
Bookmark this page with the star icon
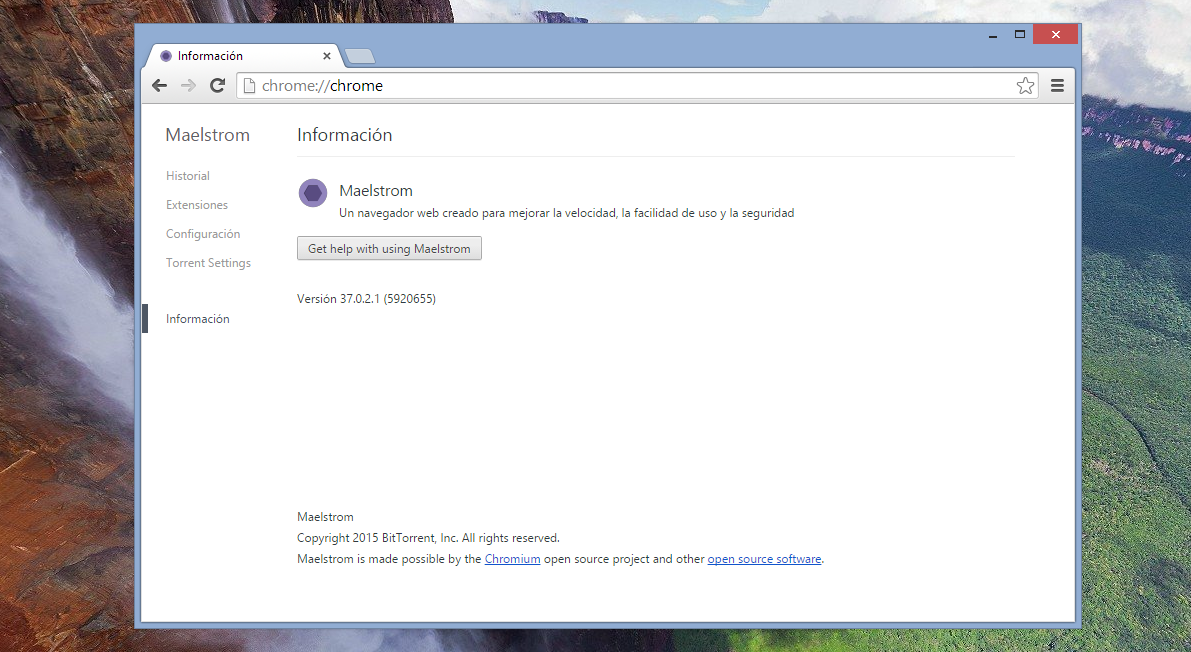coord(1025,86)
